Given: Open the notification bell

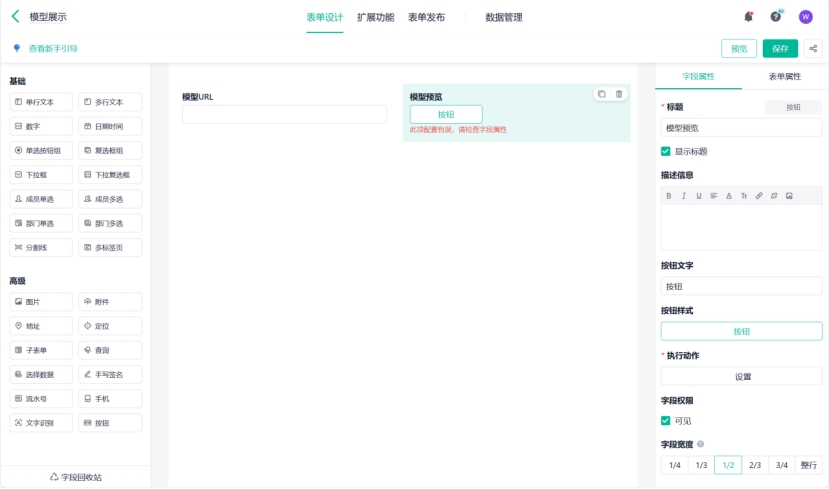Looking at the screenshot, I should pyautogui.click(x=748, y=17).
